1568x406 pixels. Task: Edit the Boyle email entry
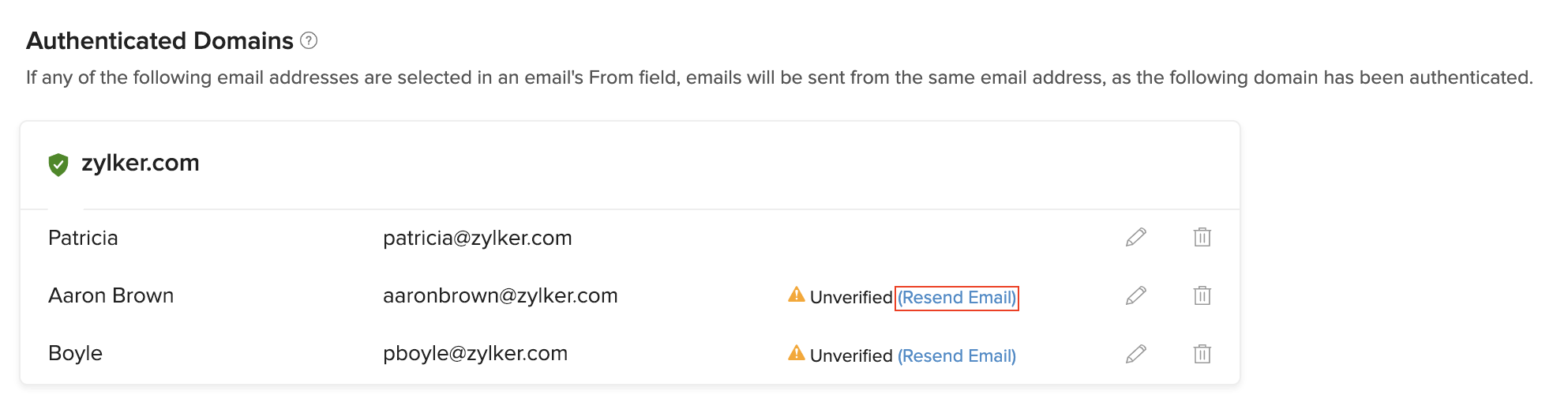click(1135, 354)
